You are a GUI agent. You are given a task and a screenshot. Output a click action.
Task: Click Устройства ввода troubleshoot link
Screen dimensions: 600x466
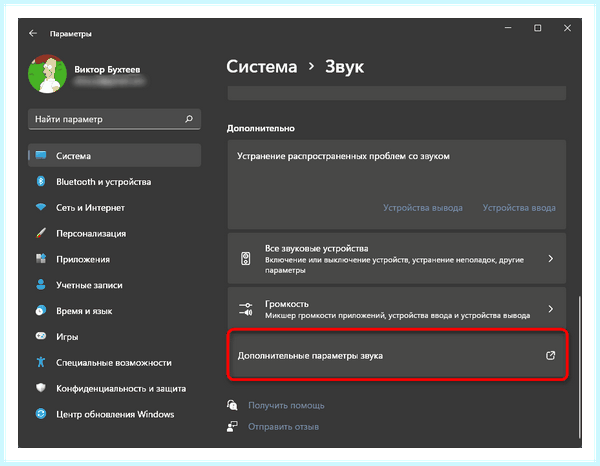(519, 208)
